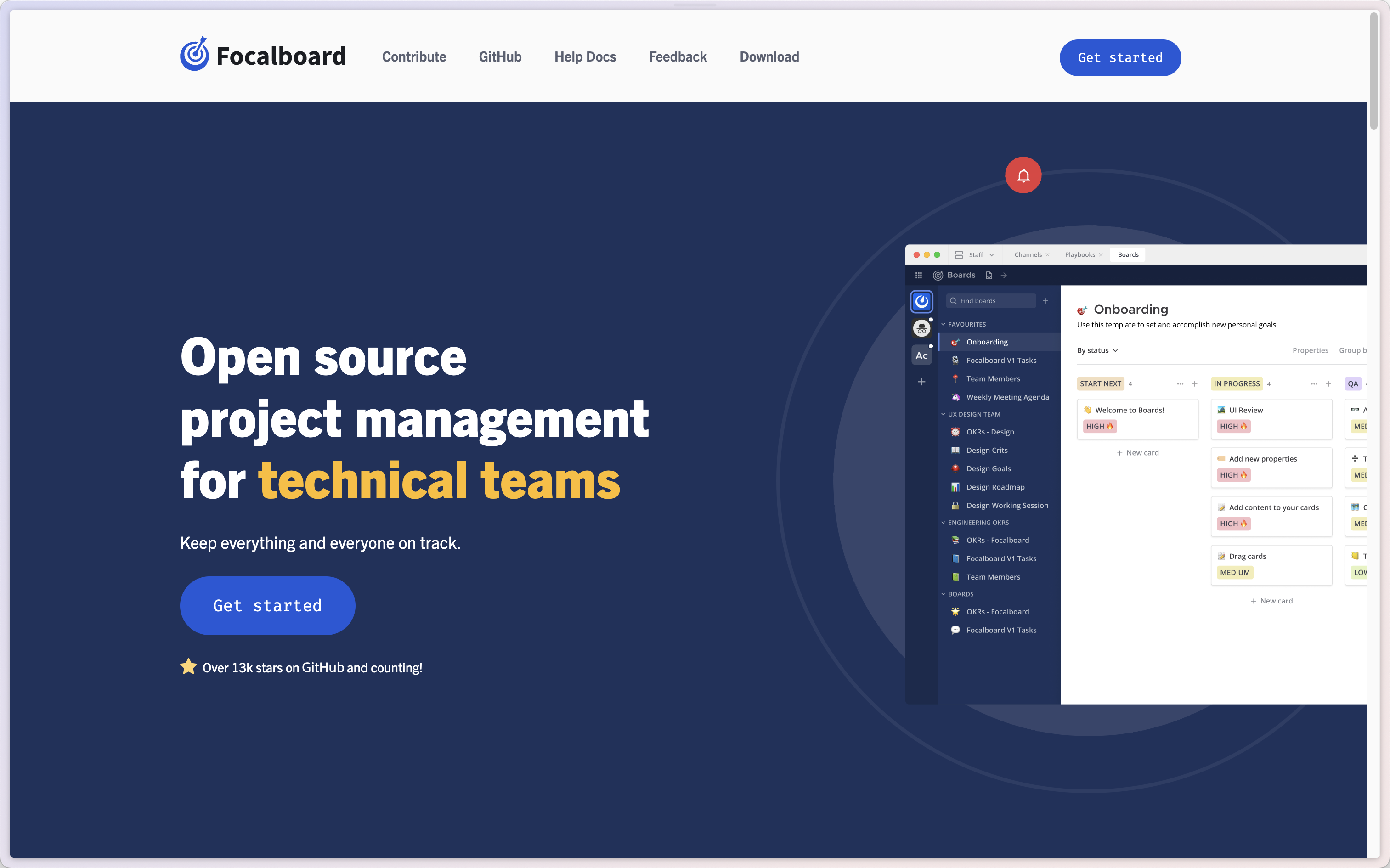Screen dimensions: 1390x868
Task: Select the incognito avatar team icon
Action: [921, 328]
